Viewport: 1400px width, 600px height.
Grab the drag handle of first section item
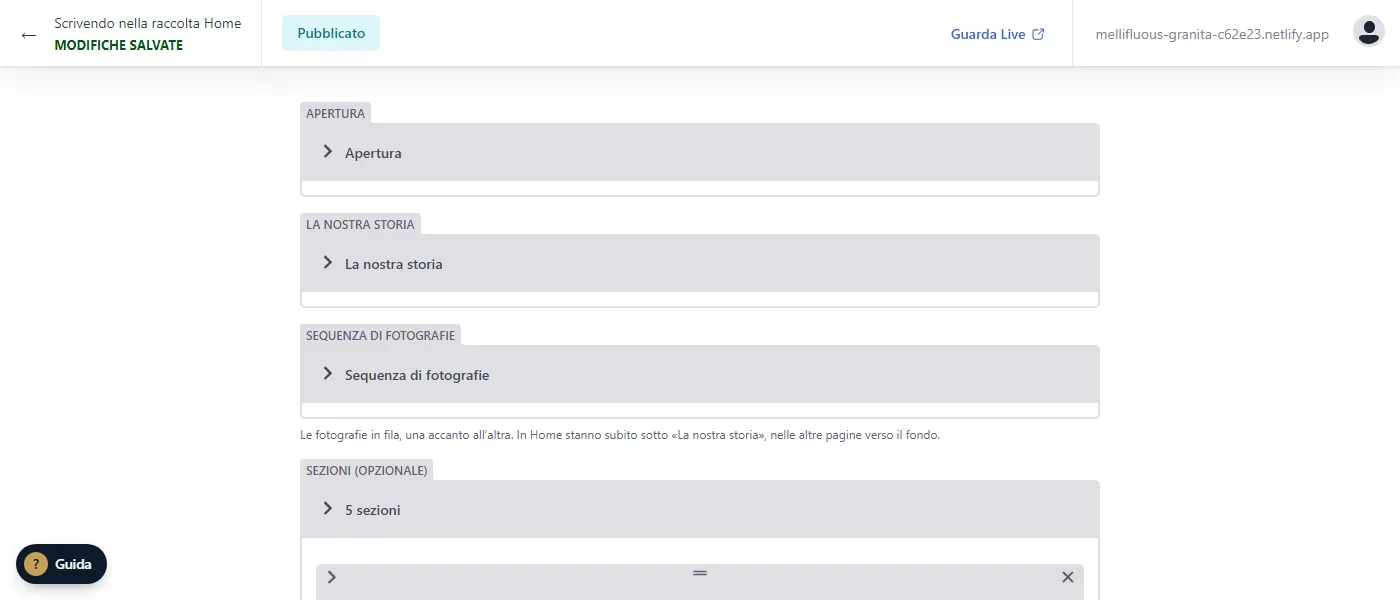700,573
